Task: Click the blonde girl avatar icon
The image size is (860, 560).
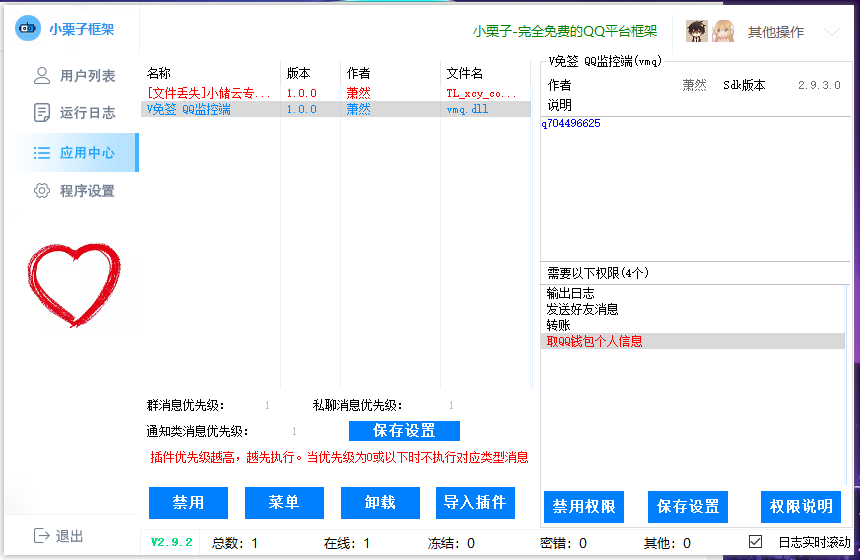Action: [722, 31]
